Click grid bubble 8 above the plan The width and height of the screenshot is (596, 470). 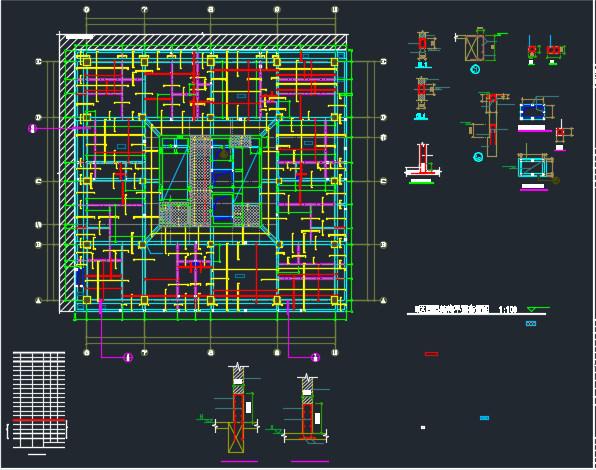(x=211, y=9)
